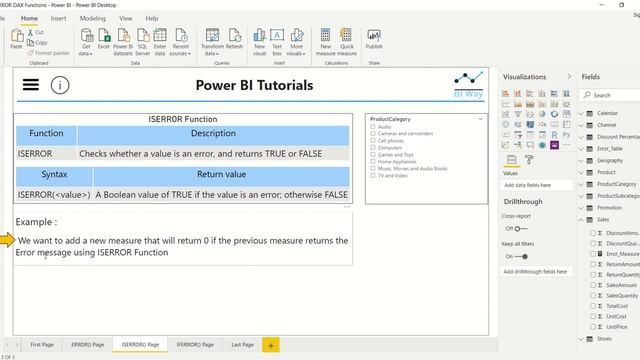Expand the Calendar table in Fields
This screenshot has height=360, width=640.
581,113
